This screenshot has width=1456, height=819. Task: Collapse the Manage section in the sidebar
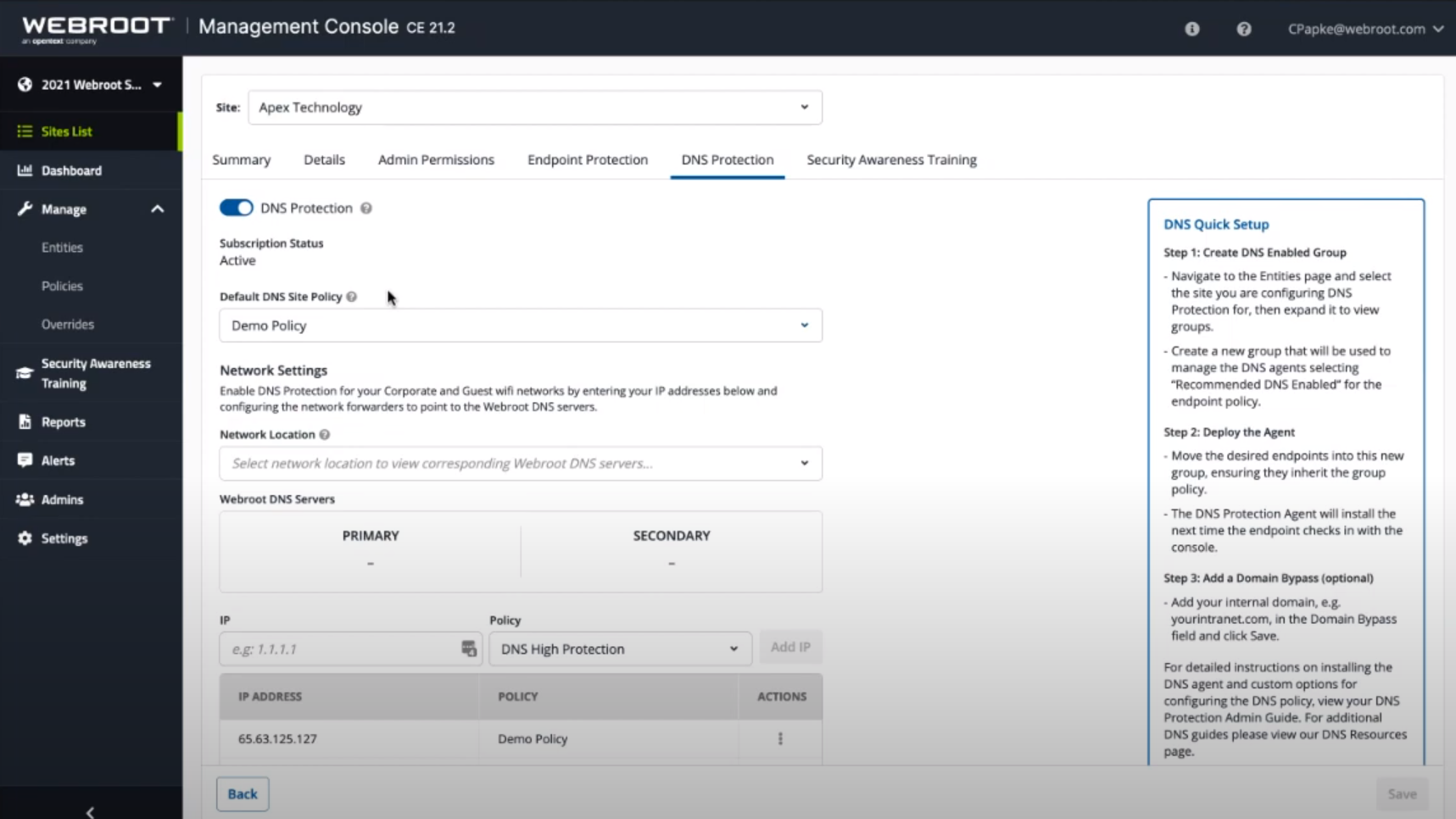pyautogui.click(x=157, y=209)
